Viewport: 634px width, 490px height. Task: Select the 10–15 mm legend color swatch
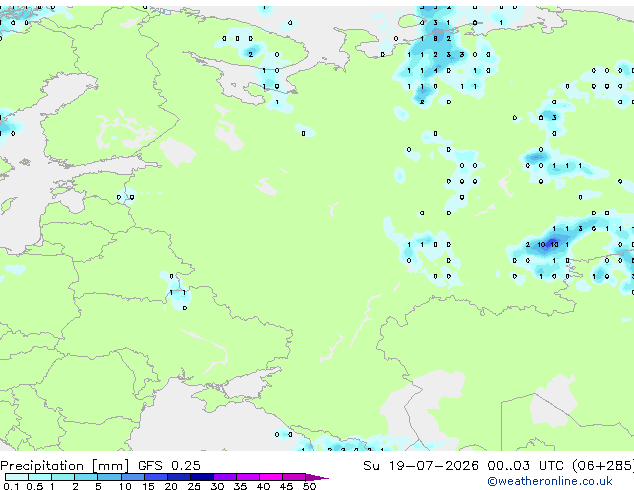(133, 477)
